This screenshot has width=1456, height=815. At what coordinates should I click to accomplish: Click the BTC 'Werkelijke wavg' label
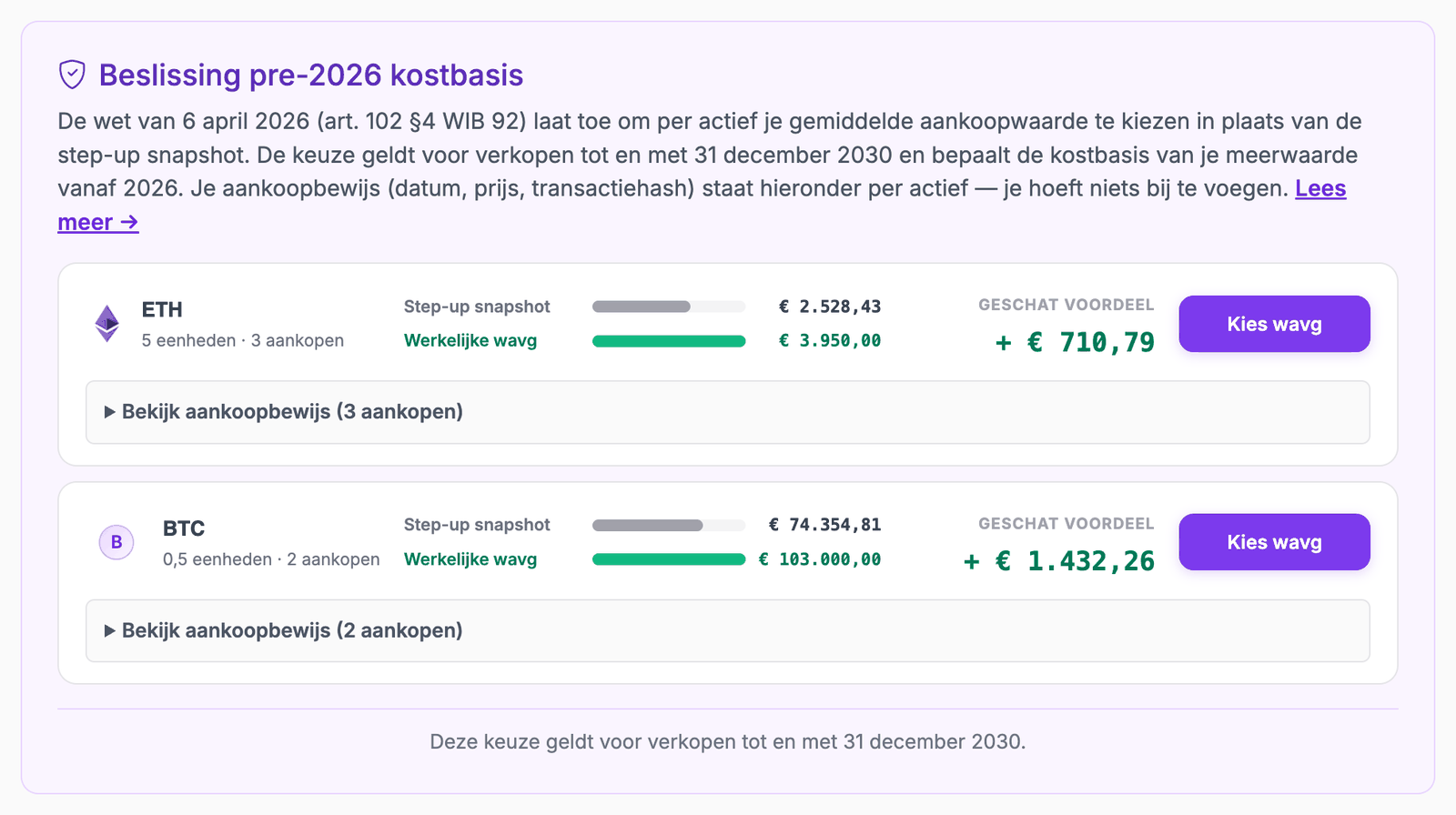click(470, 559)
